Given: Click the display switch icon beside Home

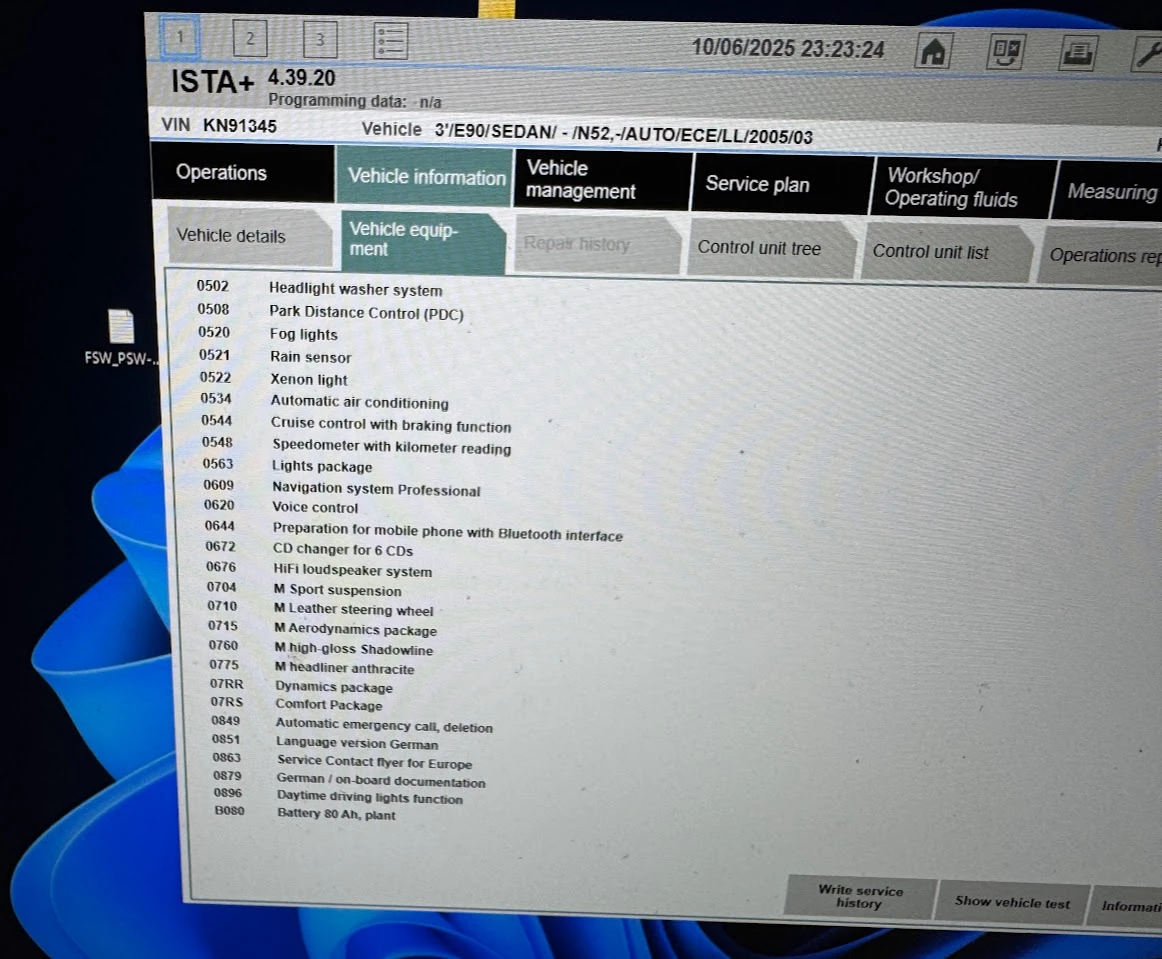Looking at the screenshot, I should [1005, 52].
